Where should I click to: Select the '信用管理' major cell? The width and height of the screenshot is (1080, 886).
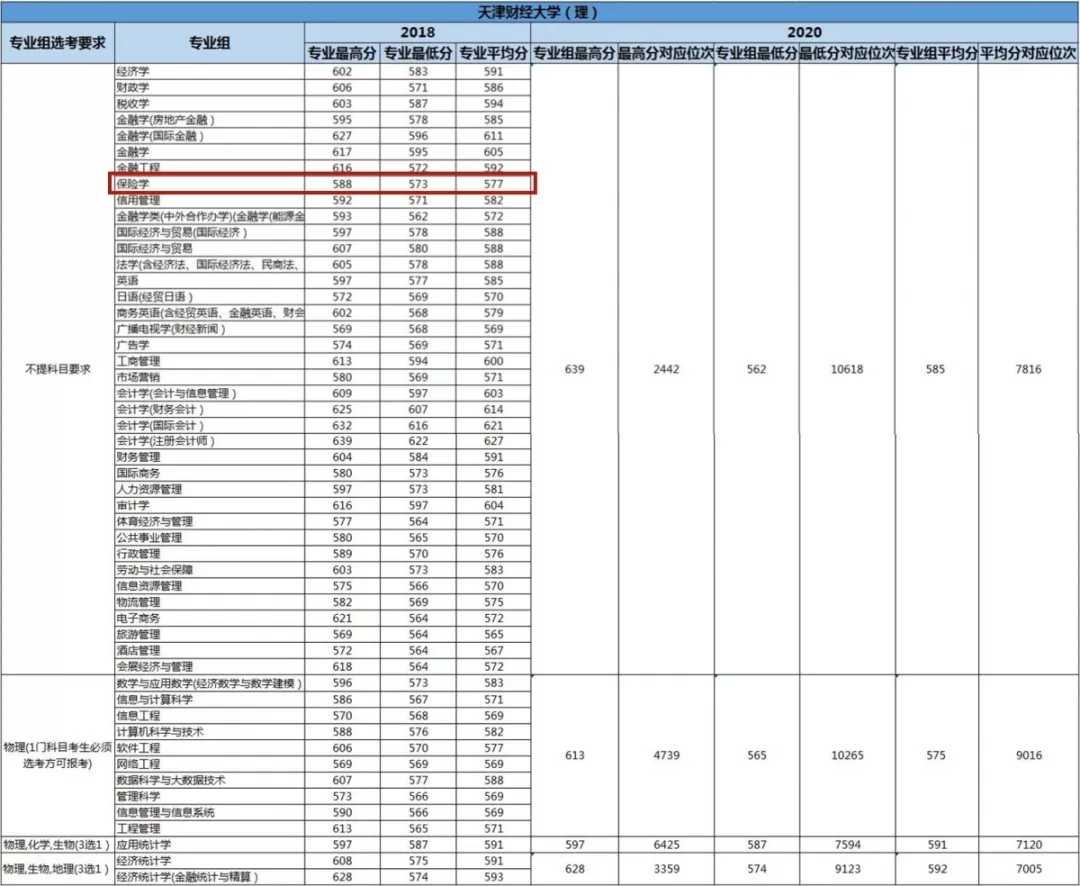209,200
